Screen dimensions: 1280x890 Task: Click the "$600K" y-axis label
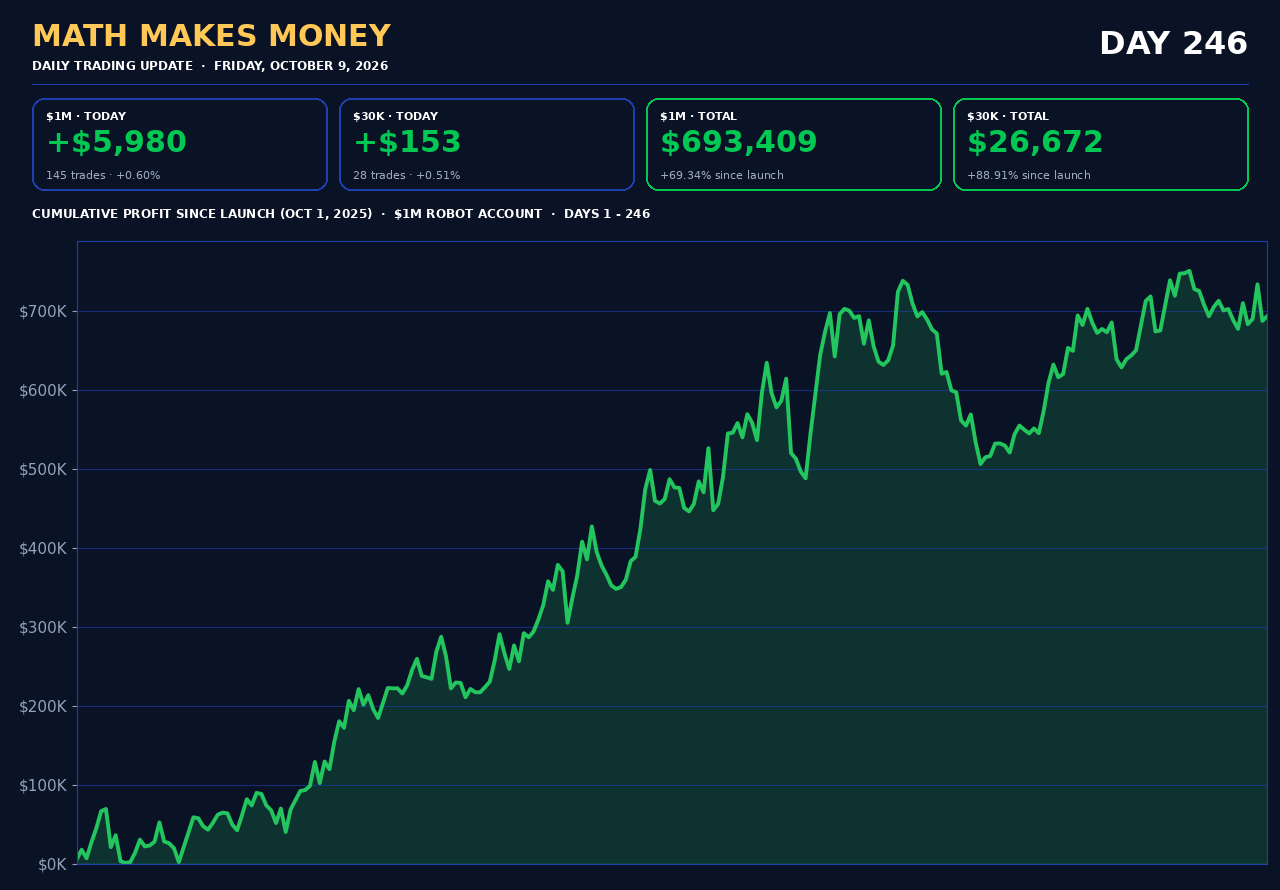43,391
